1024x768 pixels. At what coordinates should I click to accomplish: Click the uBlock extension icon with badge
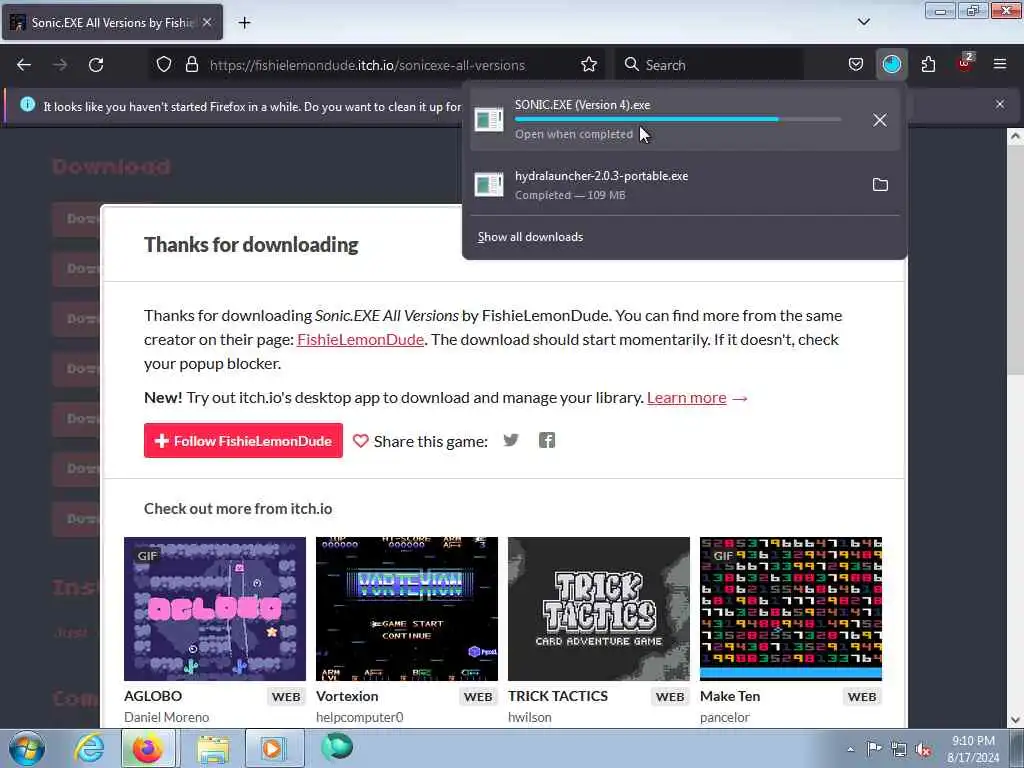(965, 63)
